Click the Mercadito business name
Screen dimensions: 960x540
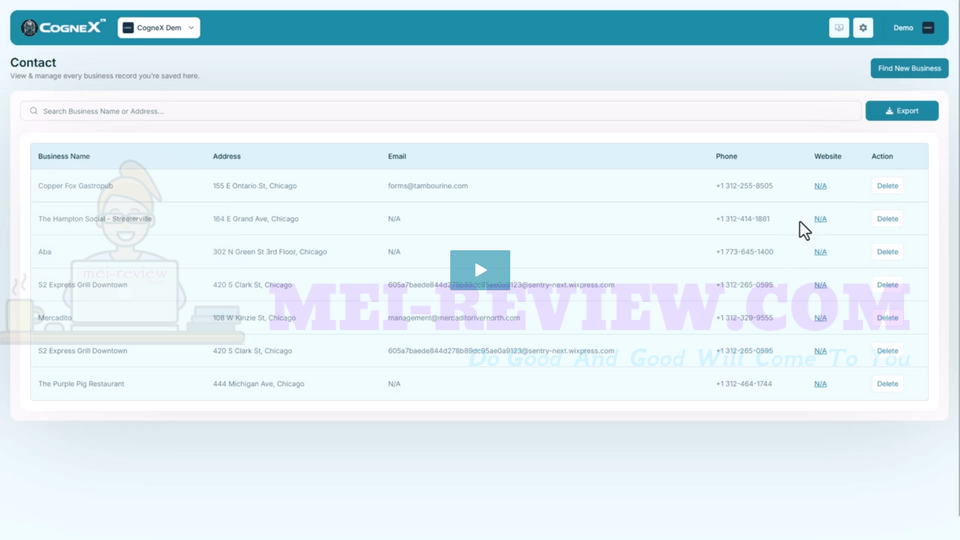(x=54, y=318)
